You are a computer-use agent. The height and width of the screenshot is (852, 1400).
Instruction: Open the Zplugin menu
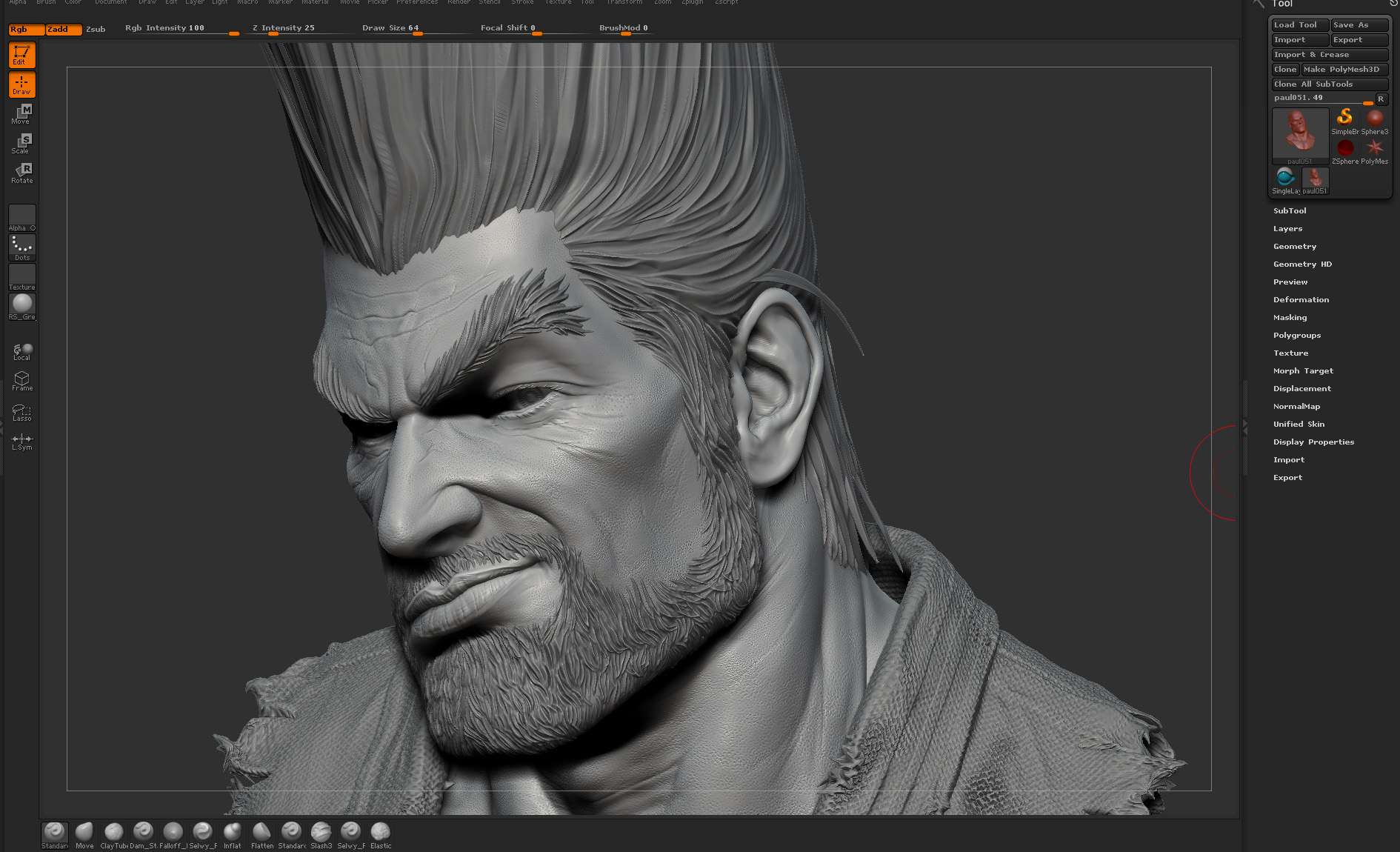pos(692,2)
